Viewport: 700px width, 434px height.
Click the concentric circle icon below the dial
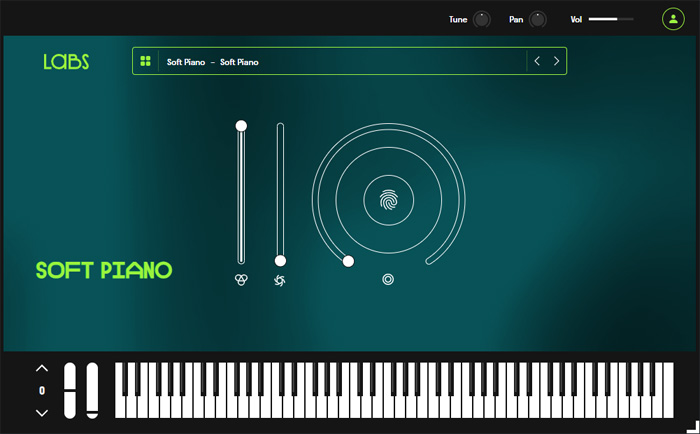[x=388, y=280]
